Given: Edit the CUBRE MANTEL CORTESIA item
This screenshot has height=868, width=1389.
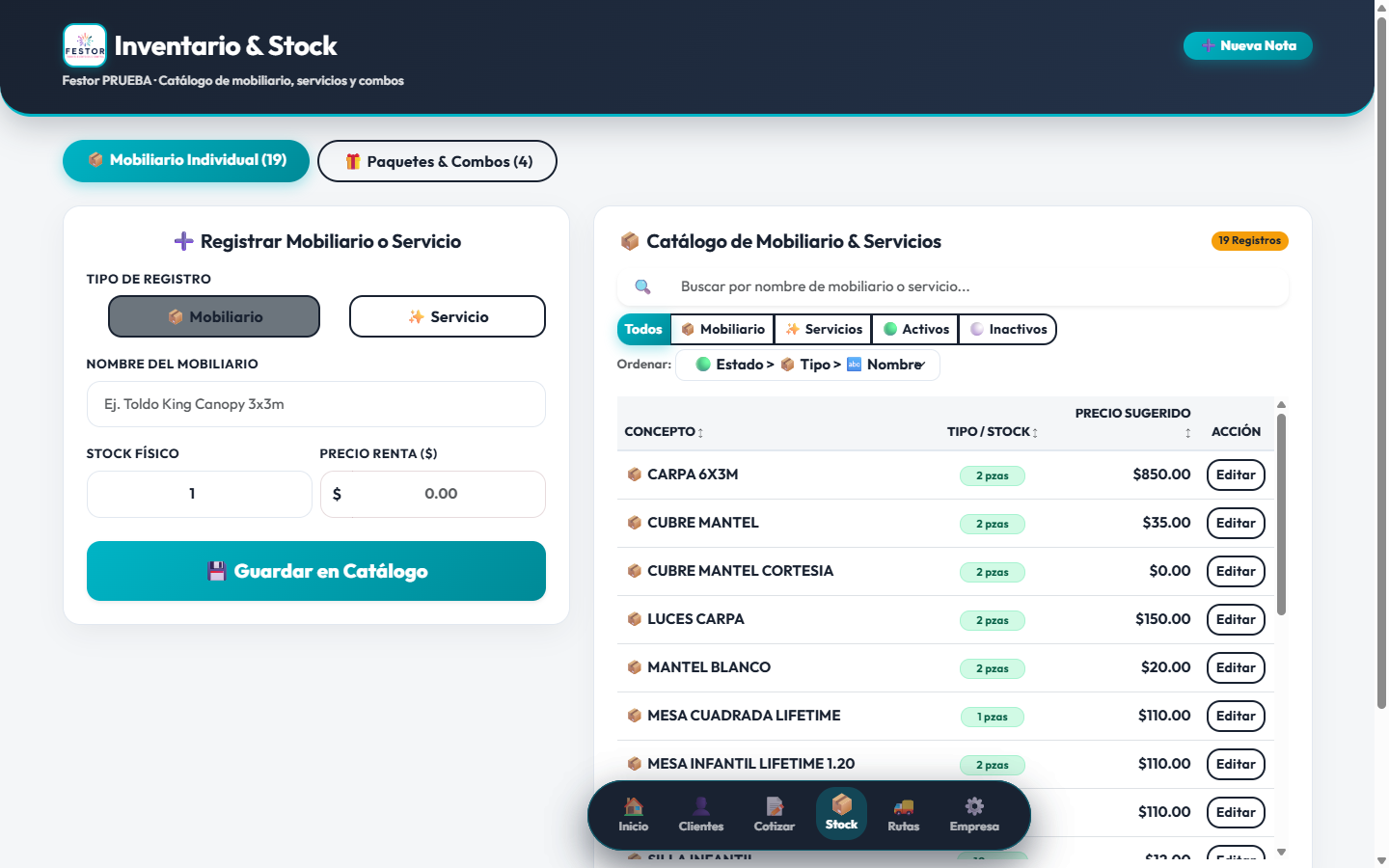Looking at the screenshot, I should tap(1236, 571).
